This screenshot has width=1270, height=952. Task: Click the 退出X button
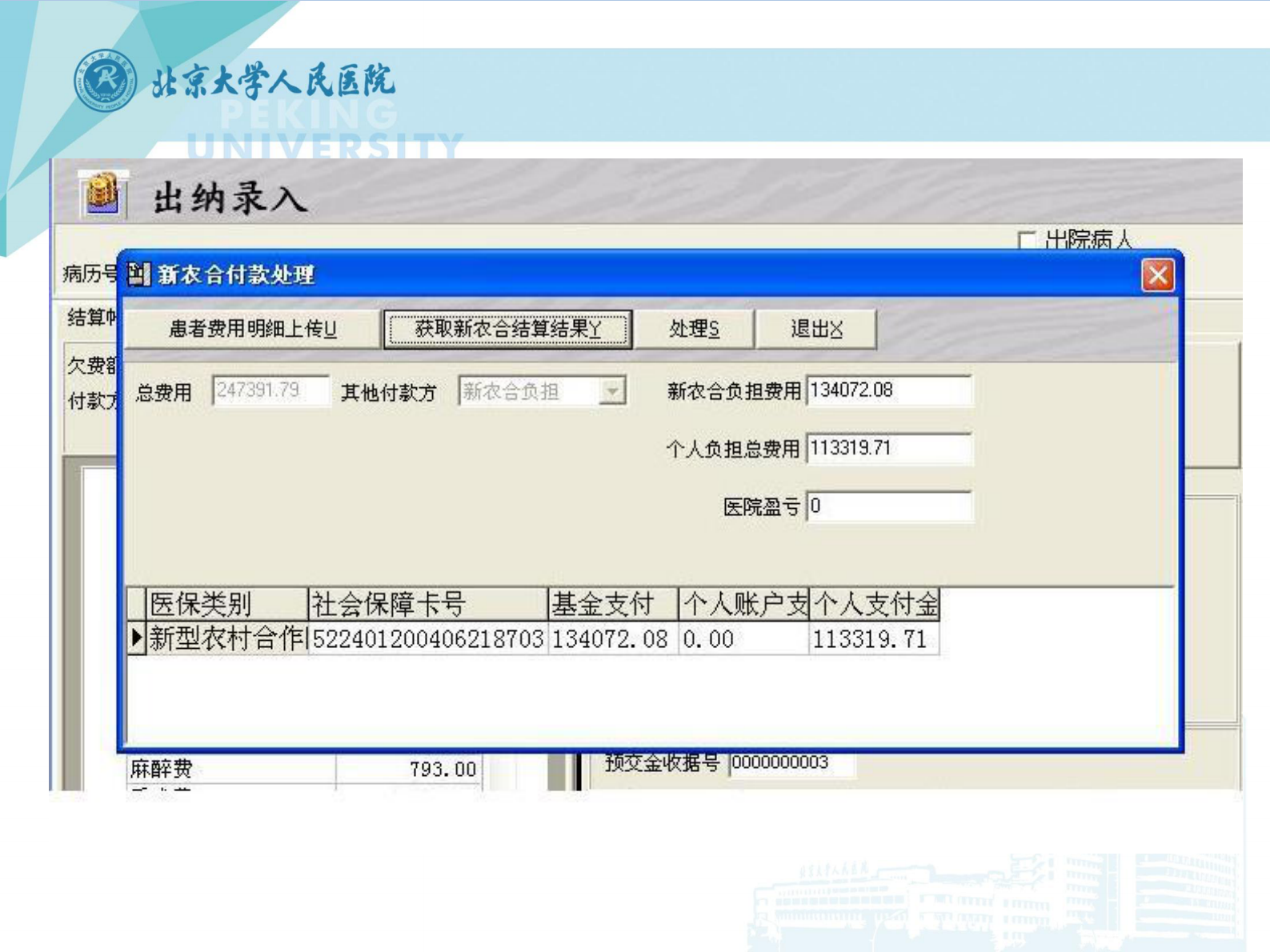[x=816, y=329]
